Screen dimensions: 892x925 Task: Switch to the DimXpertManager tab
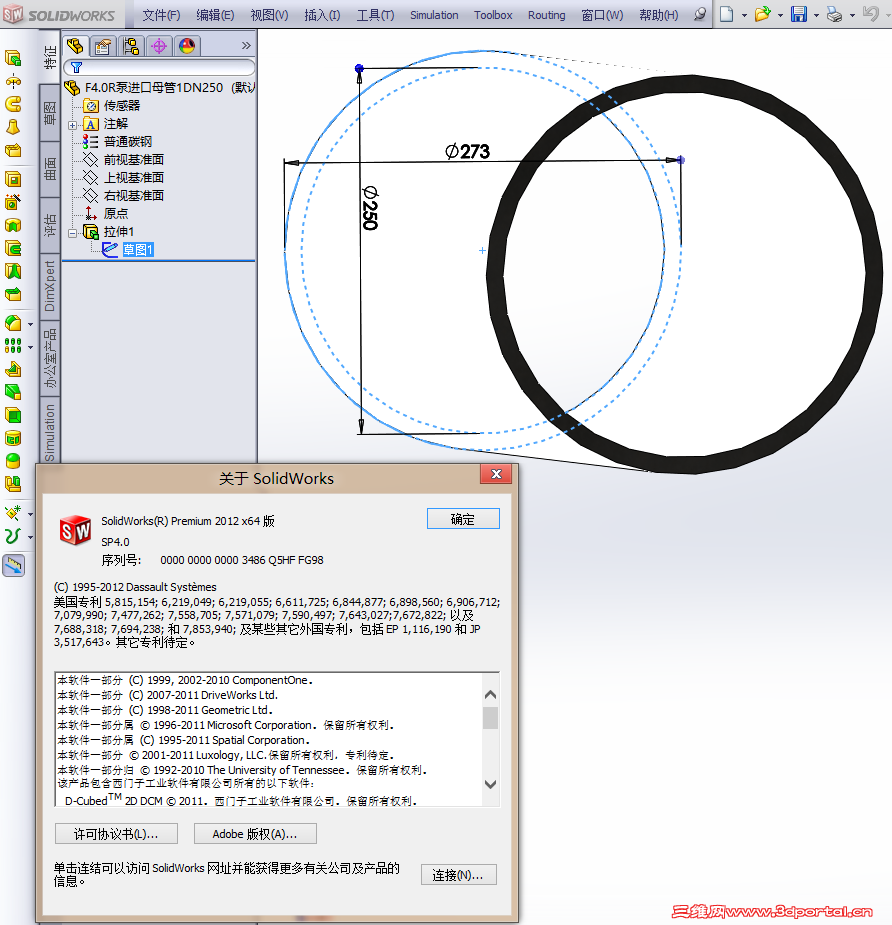click(x=159, y=46)
